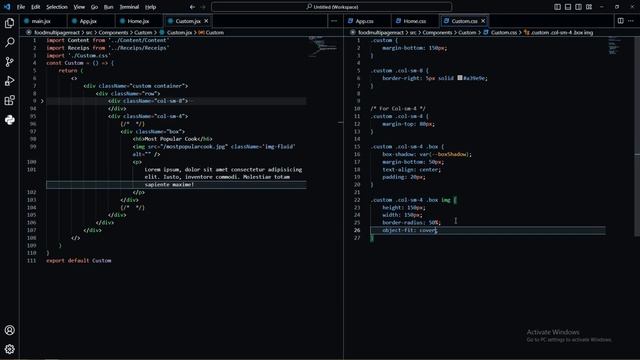
Task: Open the Source Control view
Action: [9, 62]
